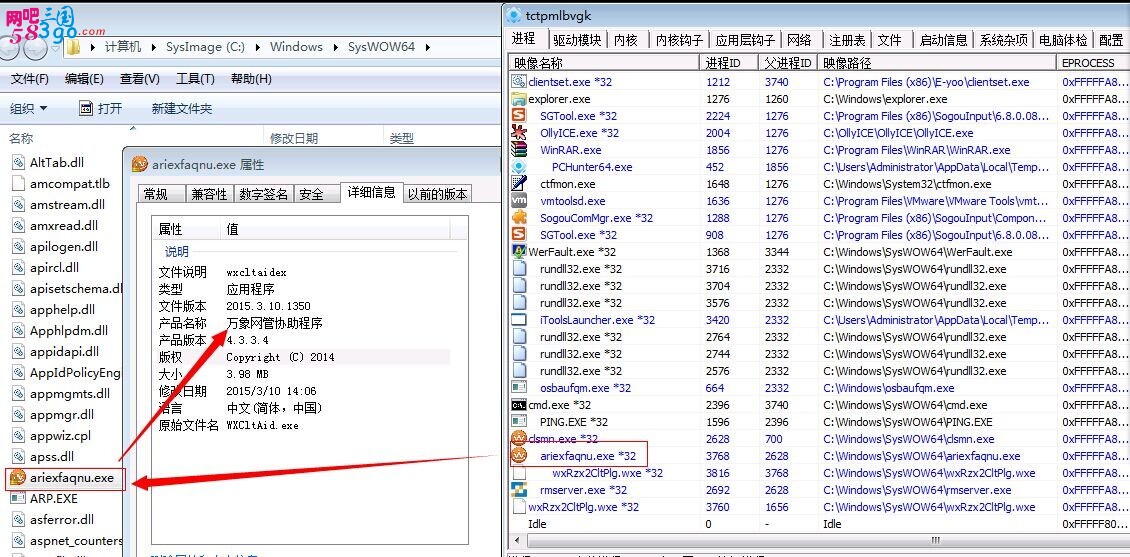Open the 文件(F) menu
Image resolution: width=1130 pixels, height=557 pixels.
tap(30, 79)
